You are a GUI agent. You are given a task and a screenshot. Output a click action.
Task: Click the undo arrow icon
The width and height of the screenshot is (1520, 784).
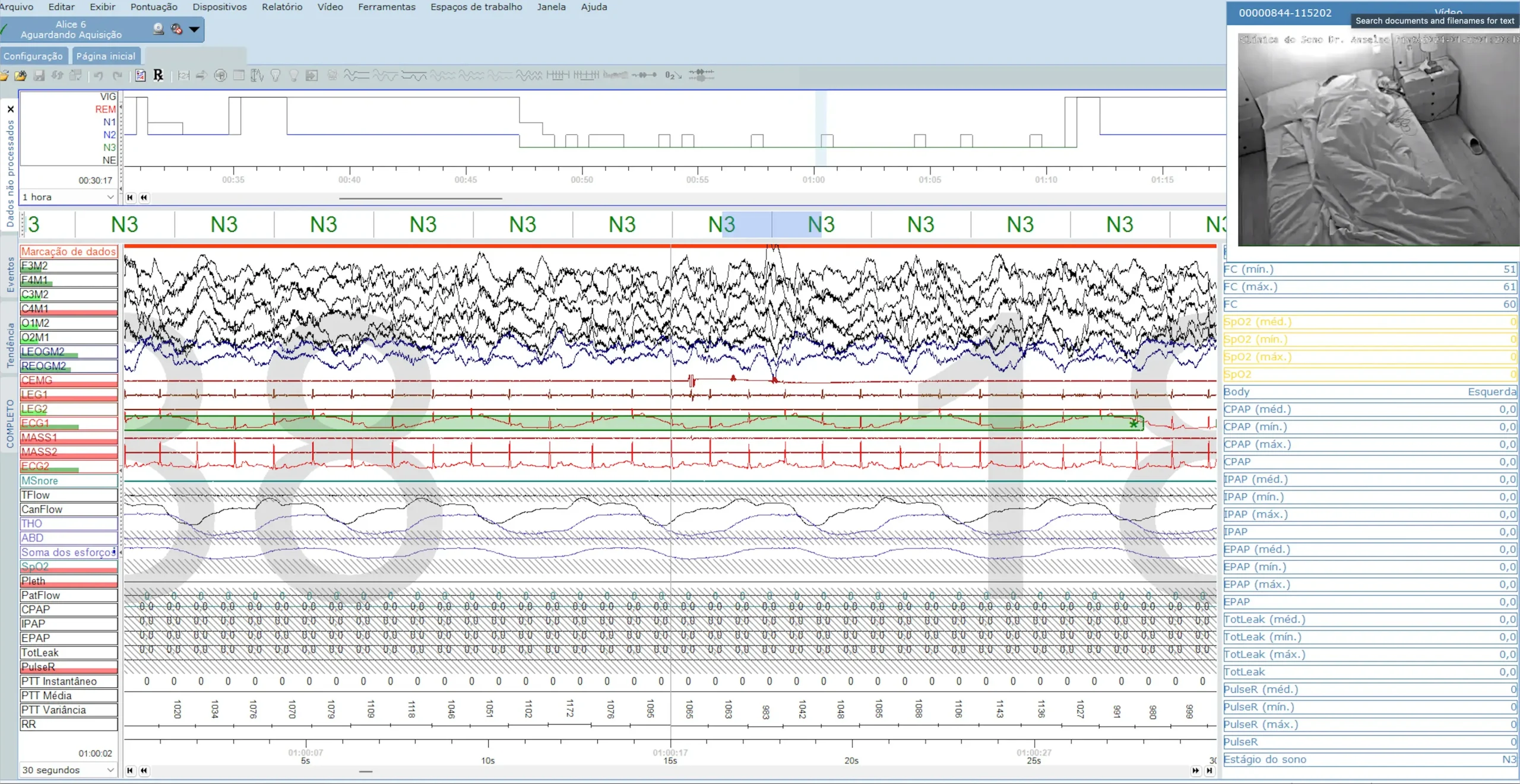click(99, 75)
